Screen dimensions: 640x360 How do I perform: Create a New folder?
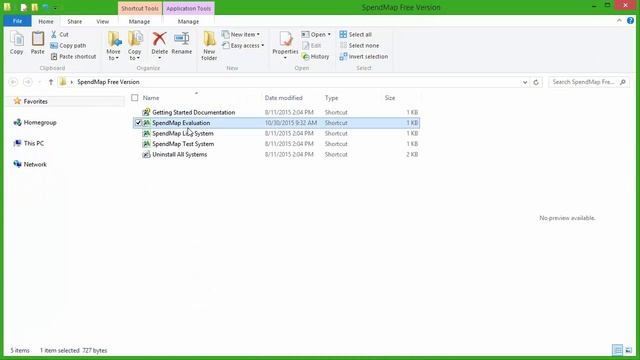pos(209,46)
